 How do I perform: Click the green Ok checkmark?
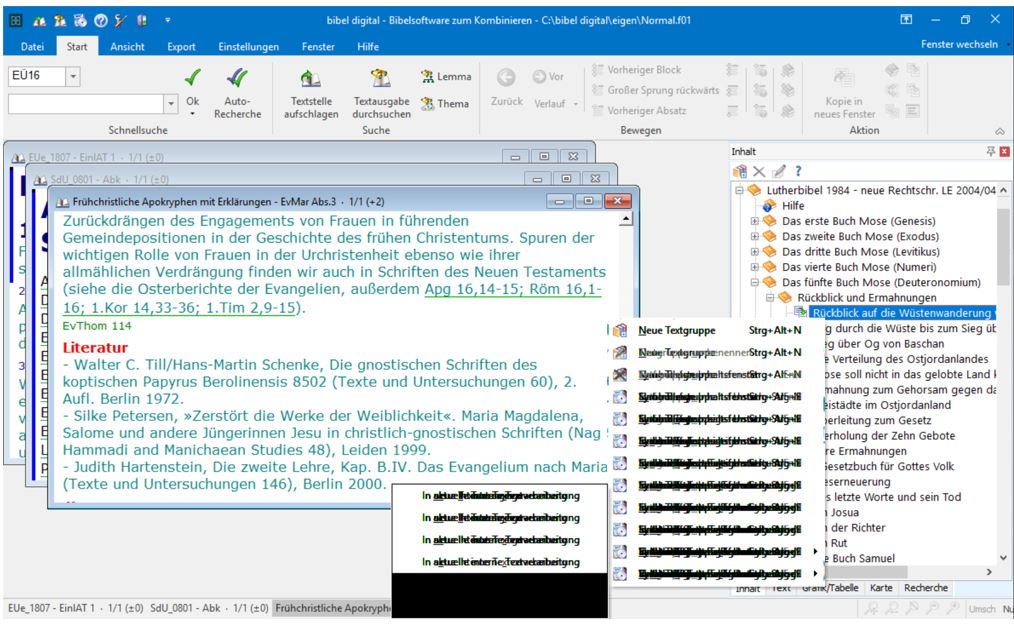[193, 78]
